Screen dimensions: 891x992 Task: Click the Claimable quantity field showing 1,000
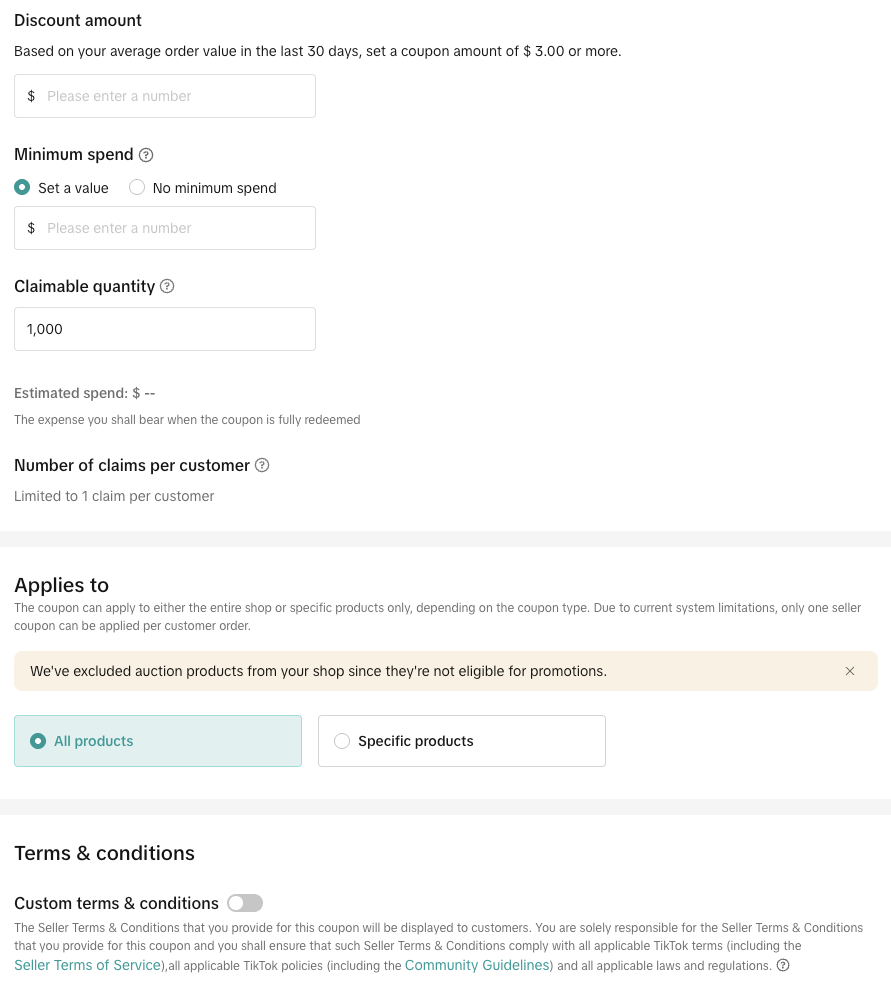(165, 329)
